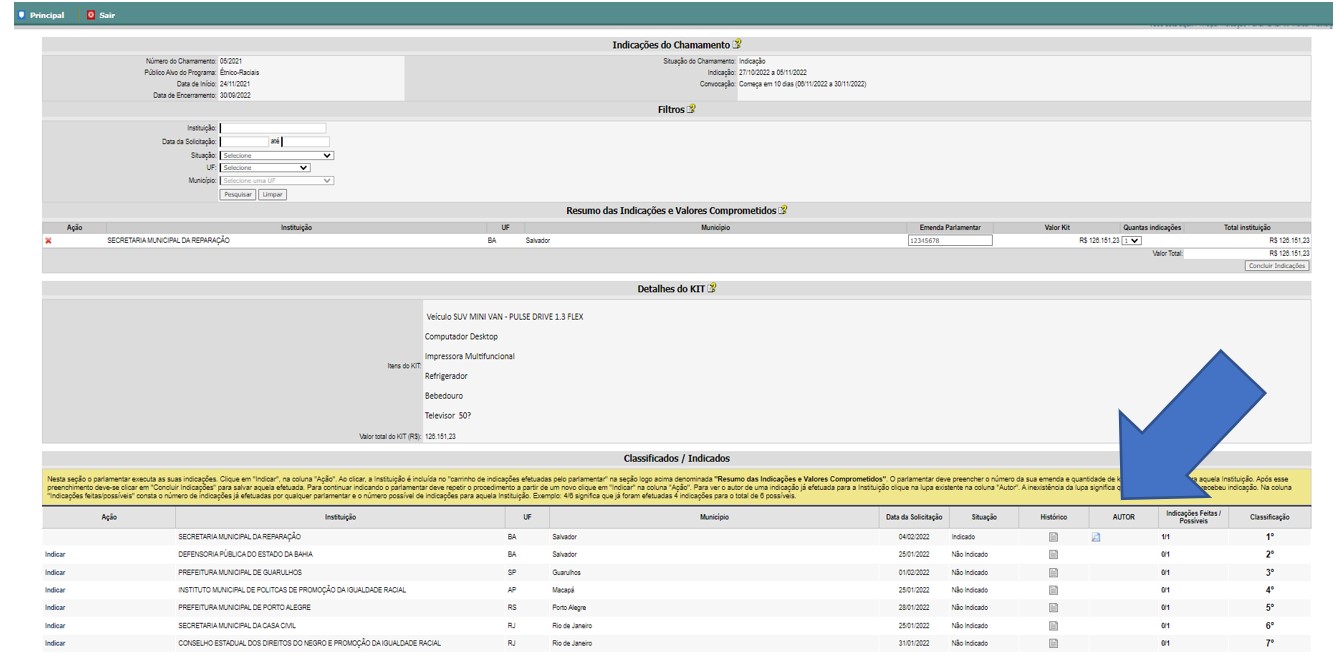The height and width of the screenshot is (656, 1340).
Task: Expand the Situação filter dropdown
Action: pos(277,155)
